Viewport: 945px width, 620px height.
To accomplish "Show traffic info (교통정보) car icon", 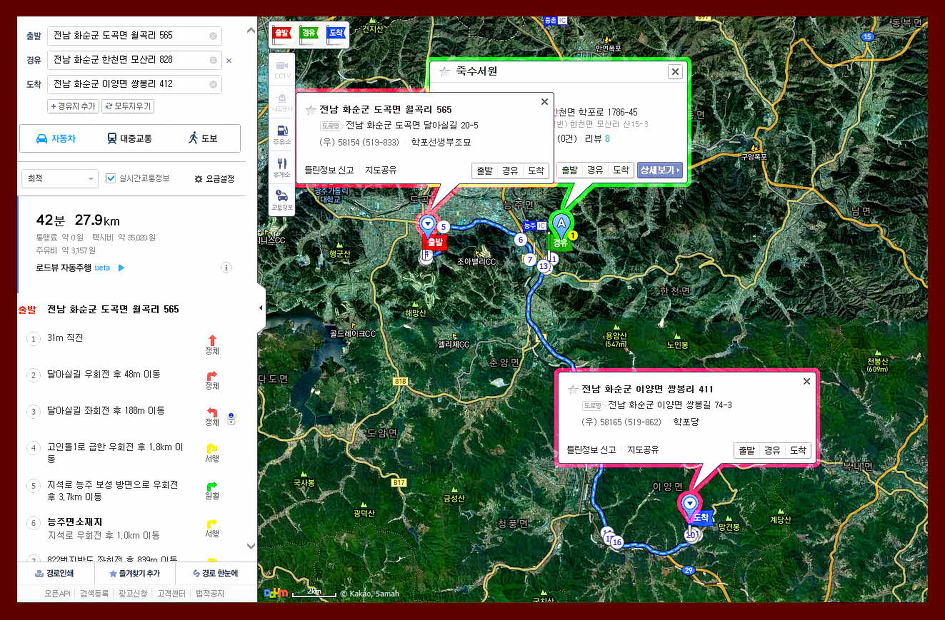I will pyautogui.click(x=281, y=200).
